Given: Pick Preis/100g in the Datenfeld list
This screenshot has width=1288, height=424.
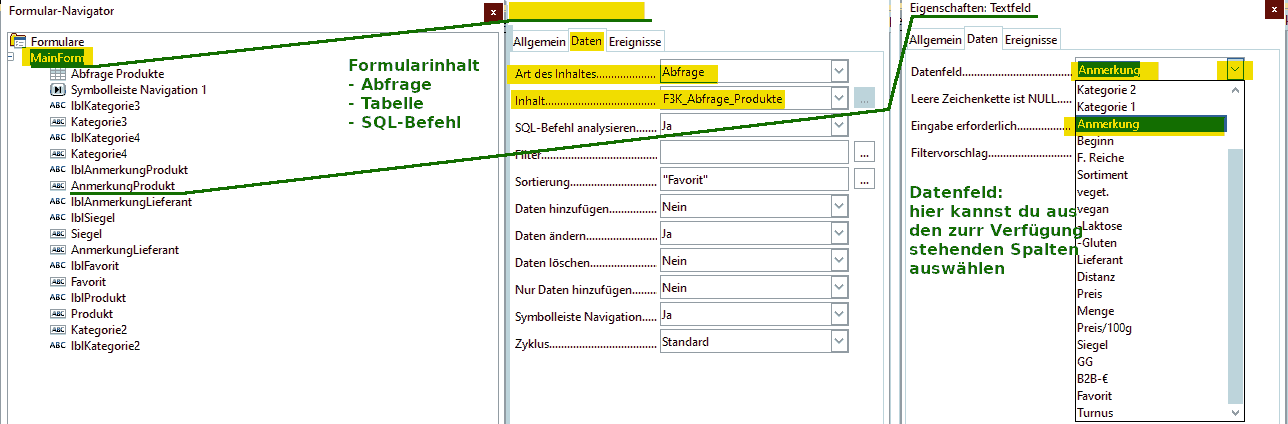Looking at the screenshot, I should (x=1104, y=328).
